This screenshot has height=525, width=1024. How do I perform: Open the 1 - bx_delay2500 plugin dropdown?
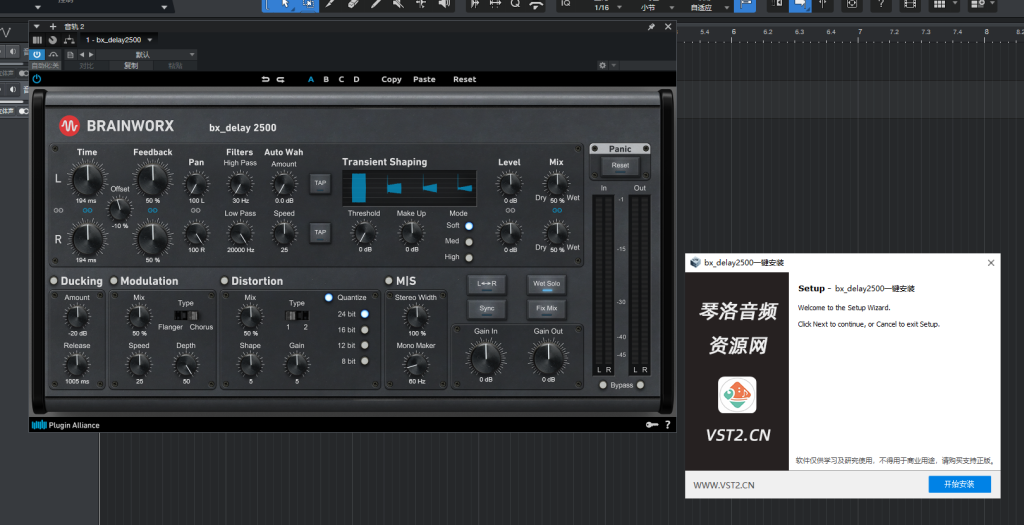tap(119, 40)
